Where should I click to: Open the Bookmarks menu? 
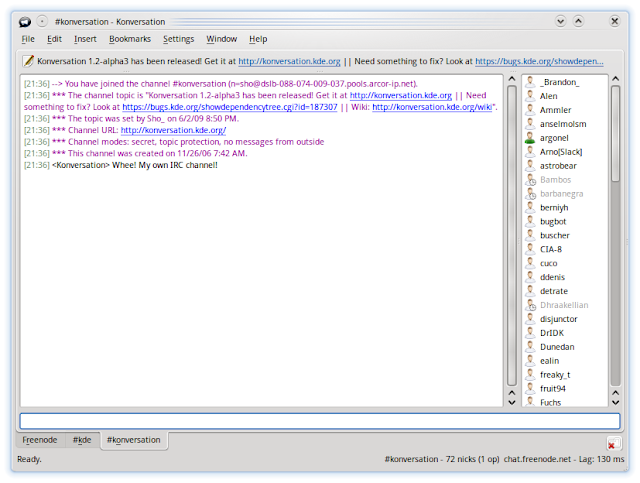pyautogui.click(x=130, y=39)
